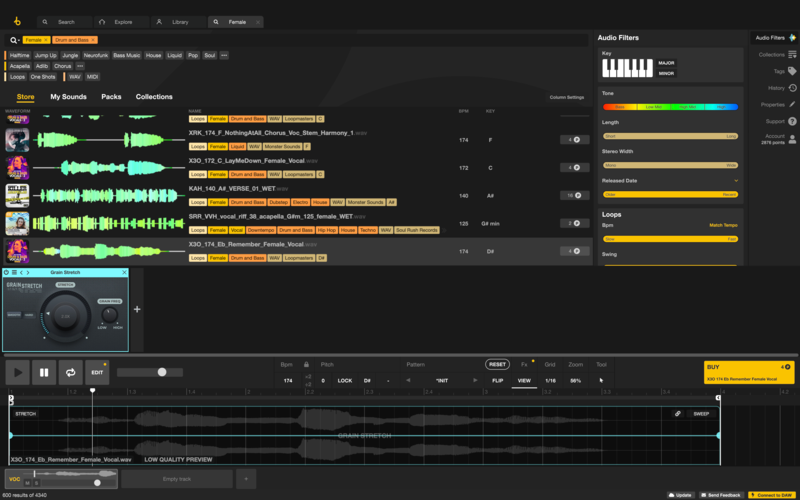Viewport: 800px width, 500px height.
Task: Filter by the Halftime genre tag
Action: point(20,55)
